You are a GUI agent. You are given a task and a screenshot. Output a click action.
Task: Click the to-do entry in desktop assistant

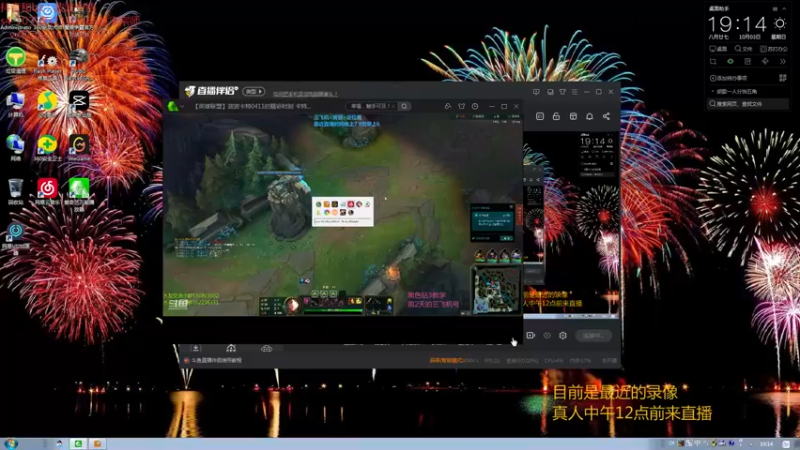[735, 91]
